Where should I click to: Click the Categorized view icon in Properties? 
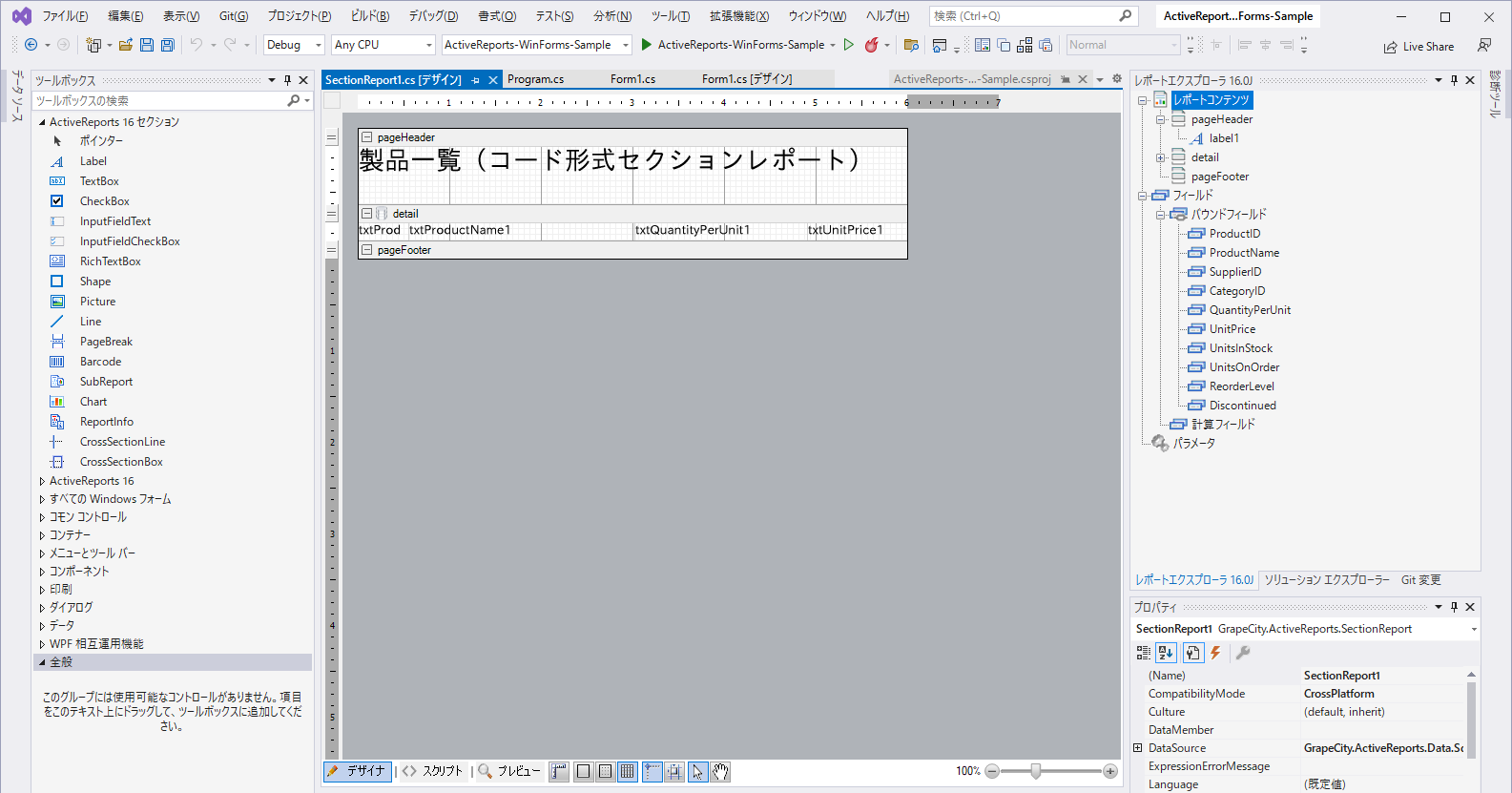tap(1143, 653)
